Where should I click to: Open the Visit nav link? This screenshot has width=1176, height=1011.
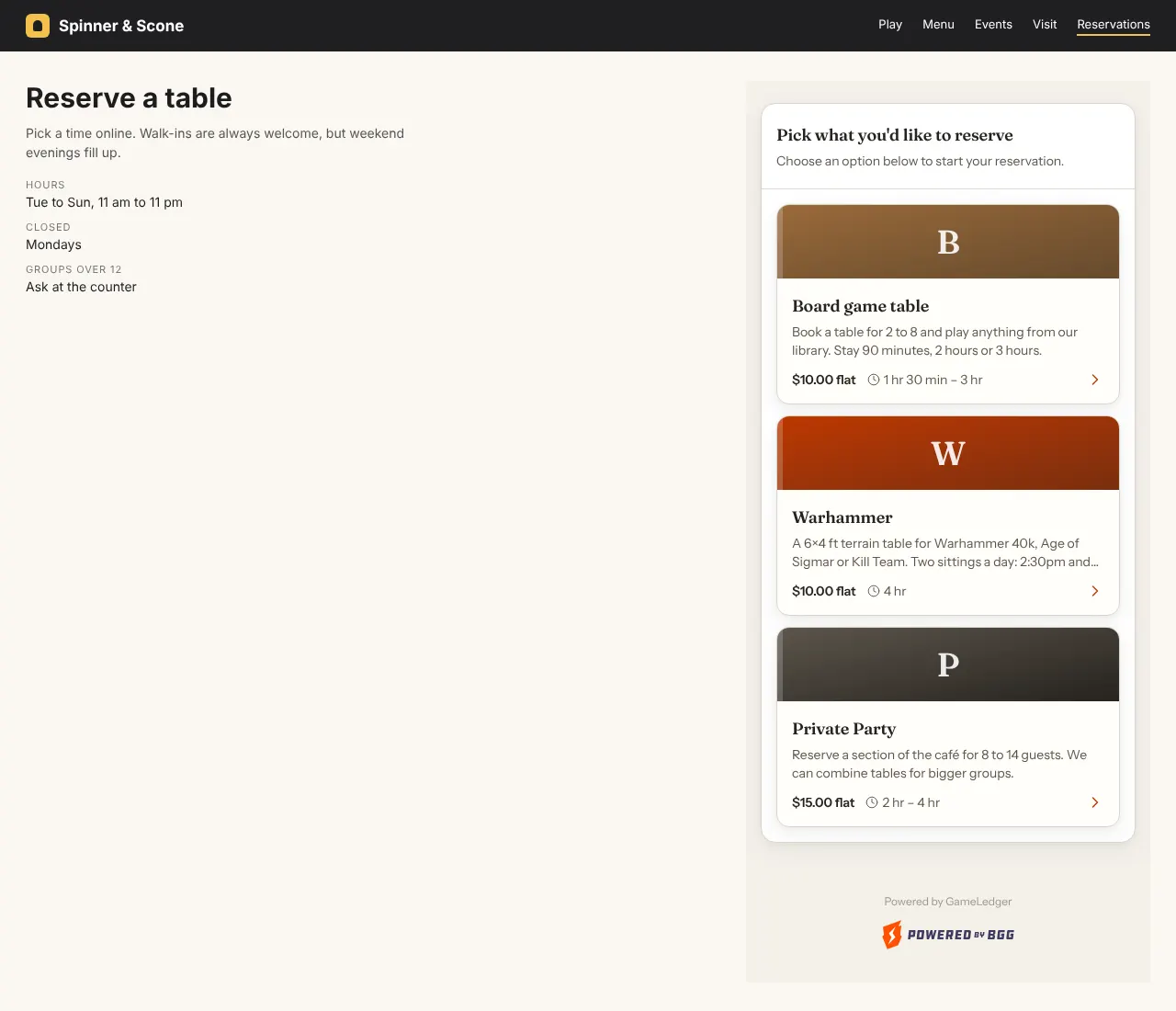(1045, 25)
